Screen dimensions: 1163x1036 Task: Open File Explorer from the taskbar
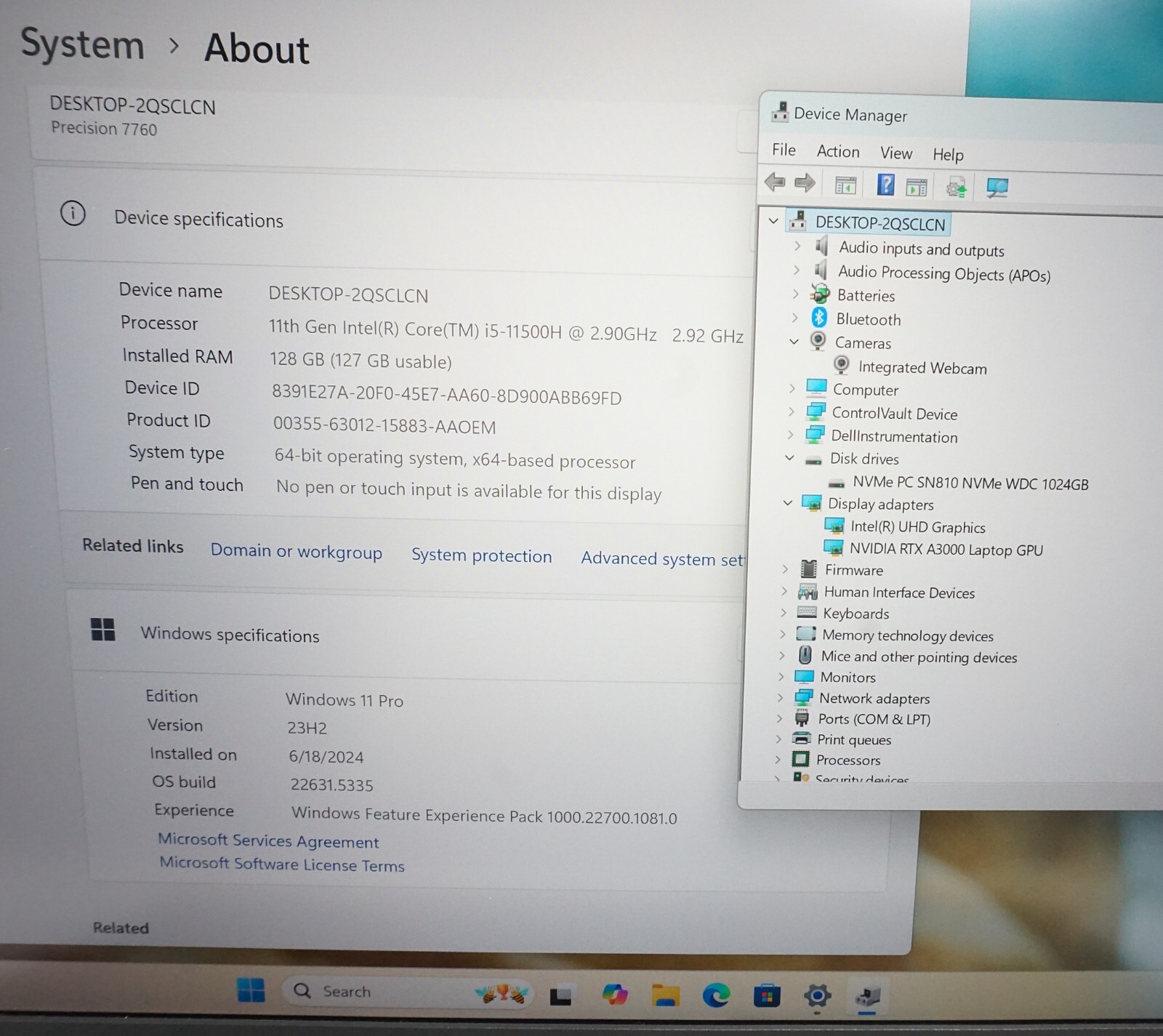click(x=666, y=995)
